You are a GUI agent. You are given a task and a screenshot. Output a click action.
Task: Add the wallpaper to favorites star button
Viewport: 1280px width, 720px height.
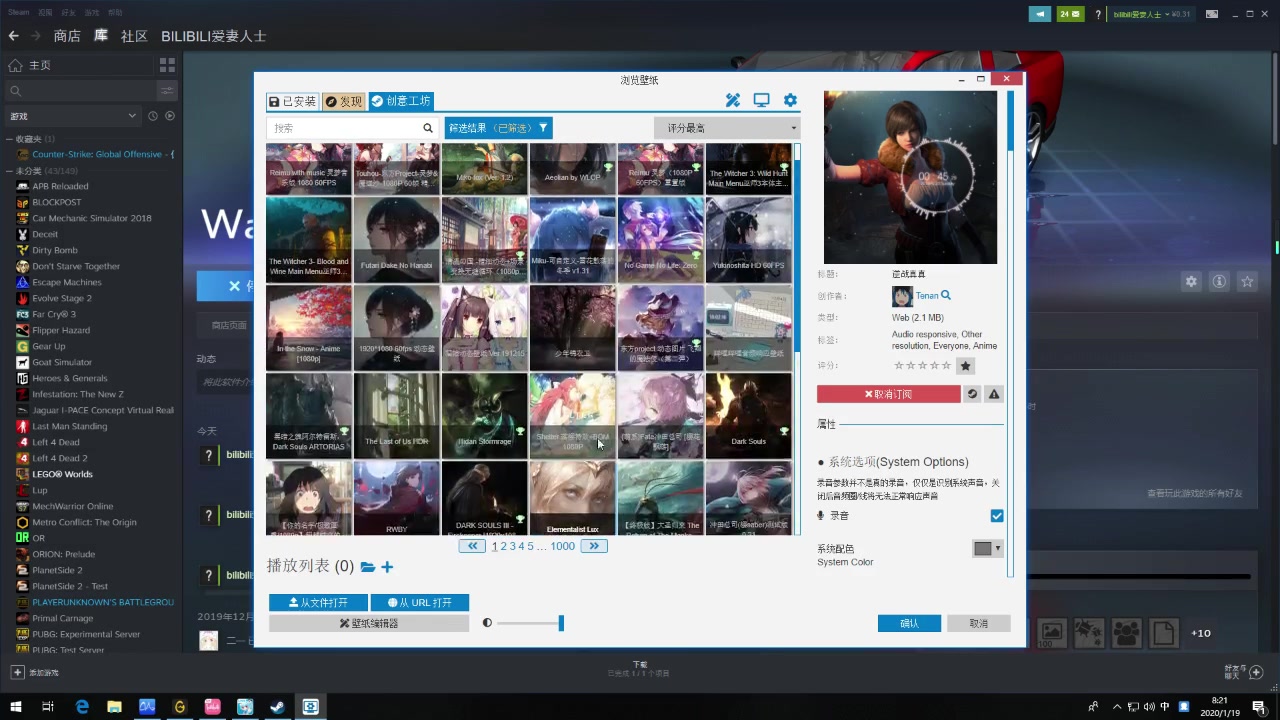point(965,366)
